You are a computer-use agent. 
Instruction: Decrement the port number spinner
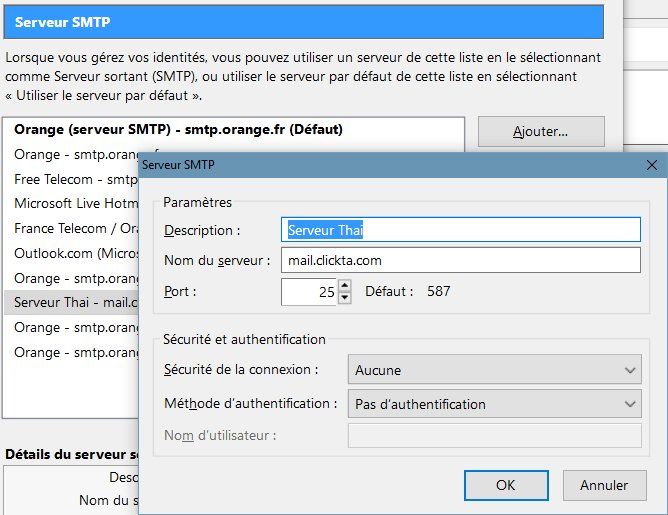(345, 297)
